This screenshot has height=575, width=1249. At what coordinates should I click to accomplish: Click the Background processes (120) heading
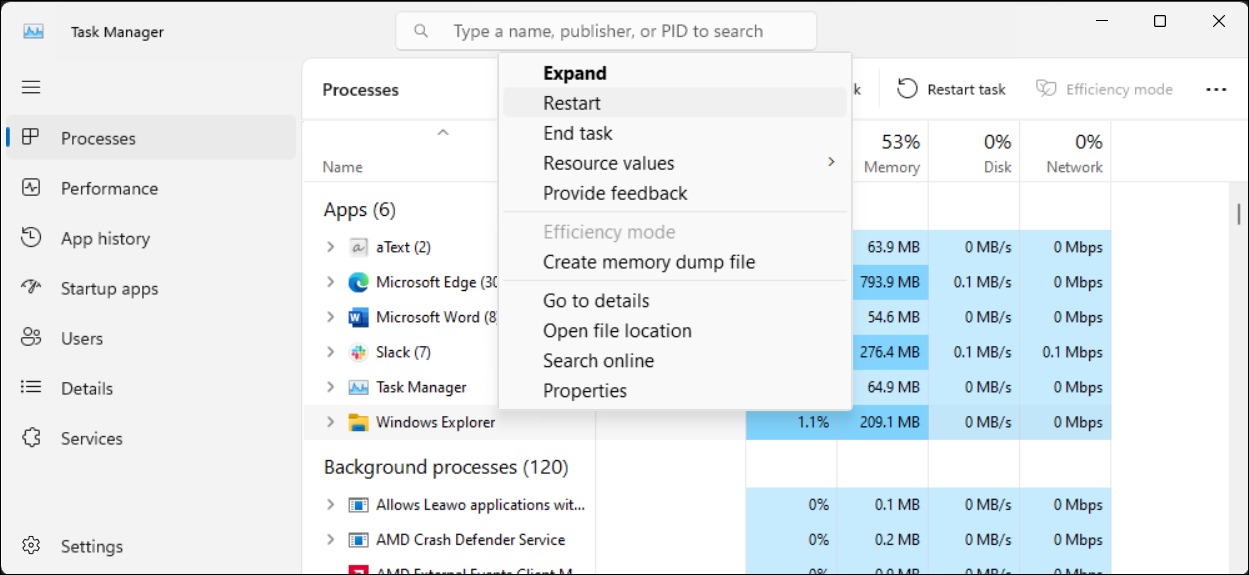pyautogui.click(x=446, y=467)
